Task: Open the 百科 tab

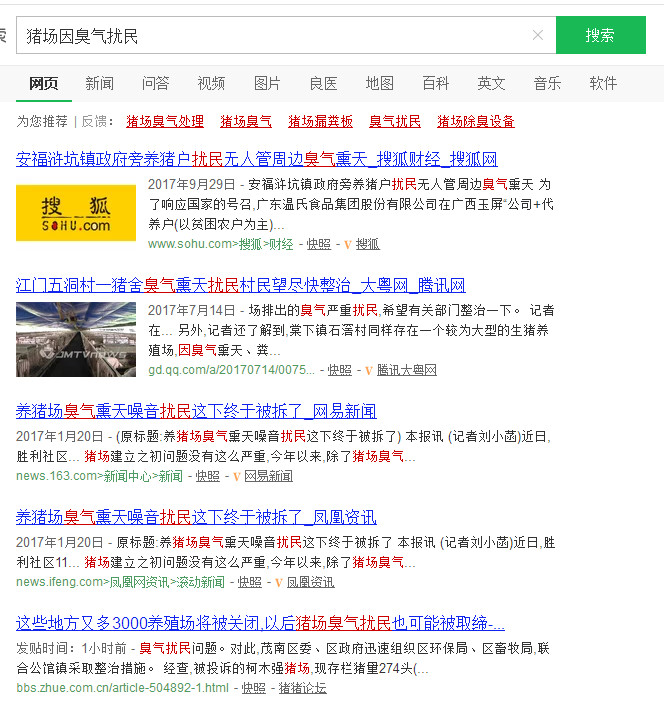Action: tap(435, 83)
